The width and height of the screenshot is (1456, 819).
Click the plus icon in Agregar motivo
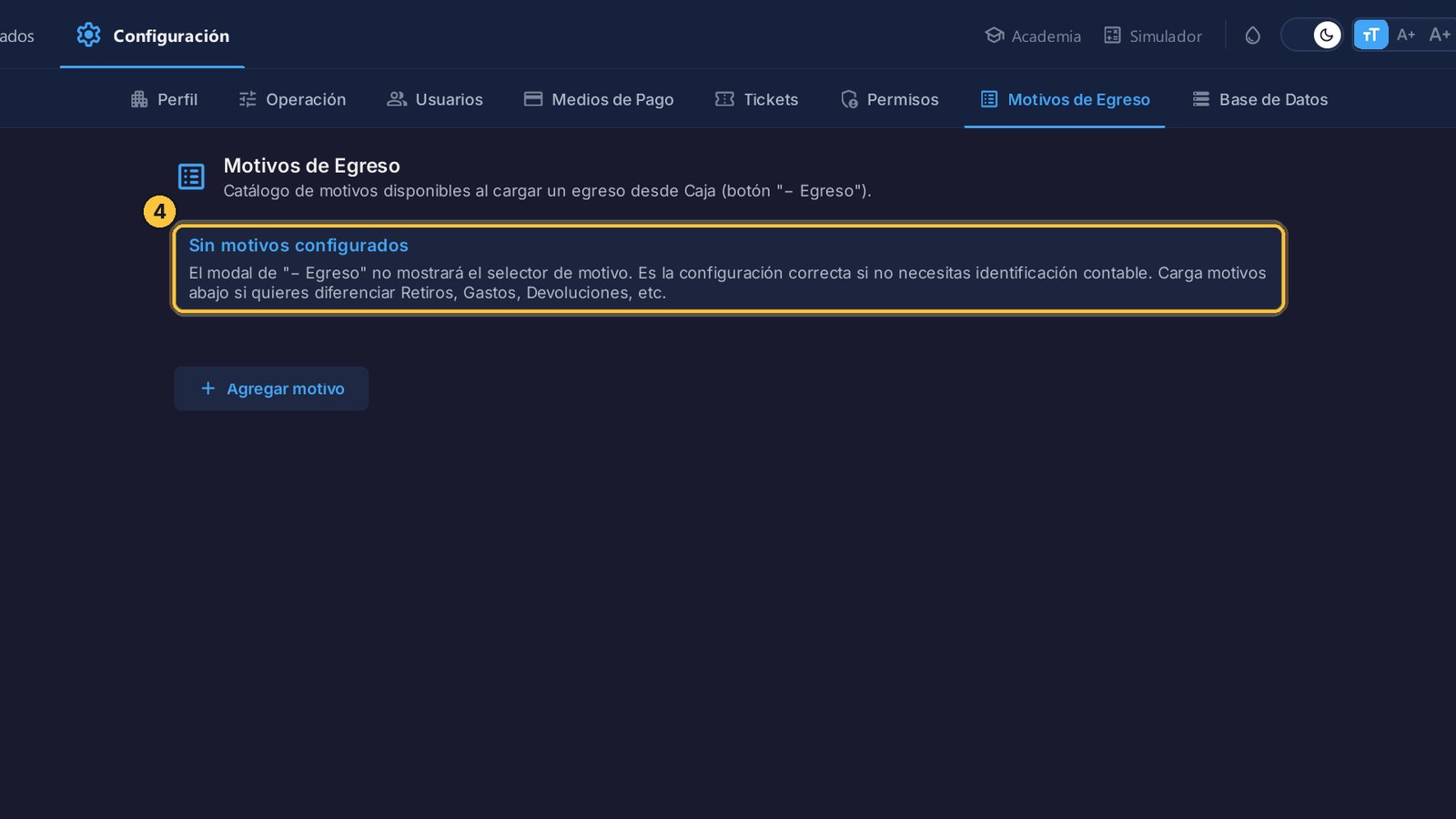coord(207,389)
